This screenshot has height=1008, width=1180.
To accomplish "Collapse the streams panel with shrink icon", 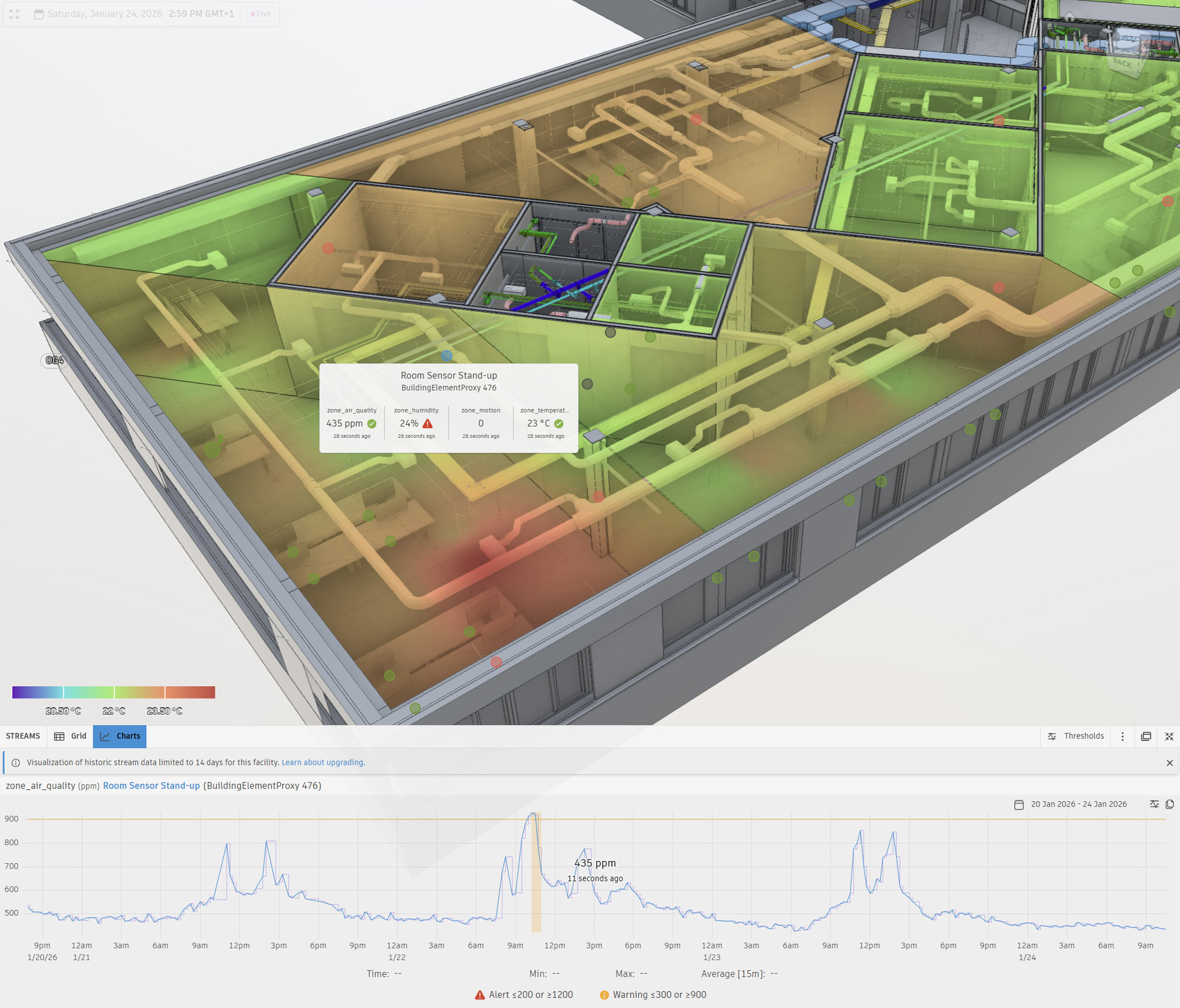I will coord(1169,737).
